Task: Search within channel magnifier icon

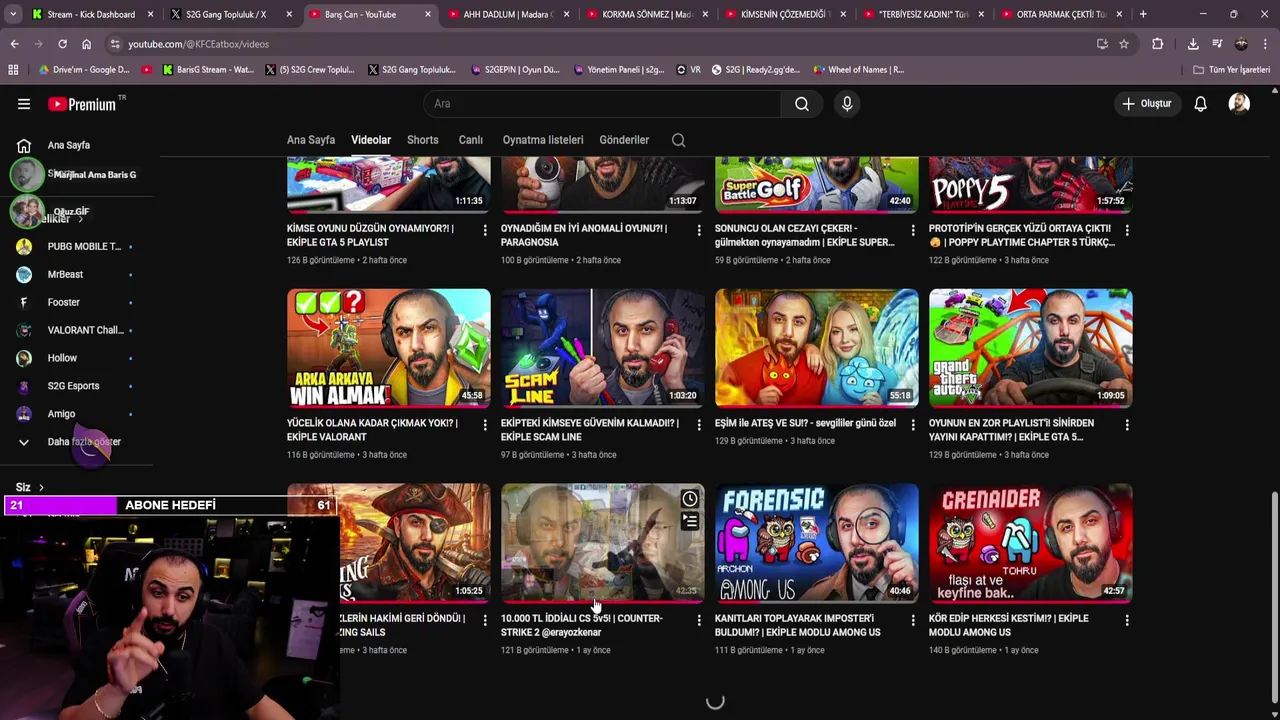Action: (679, 140)
